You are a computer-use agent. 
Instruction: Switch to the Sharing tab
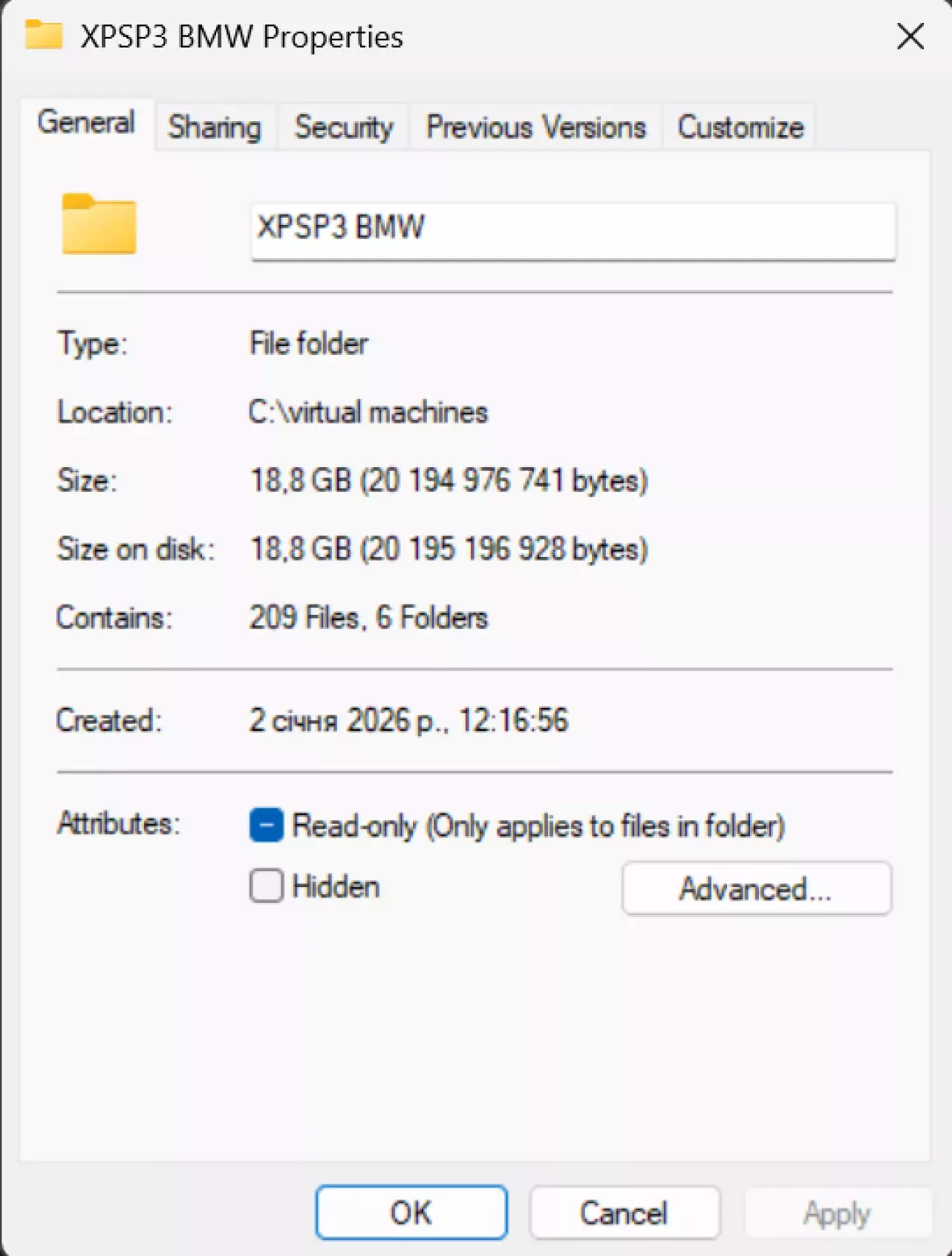pyautogui.click(x=214, y=127)
